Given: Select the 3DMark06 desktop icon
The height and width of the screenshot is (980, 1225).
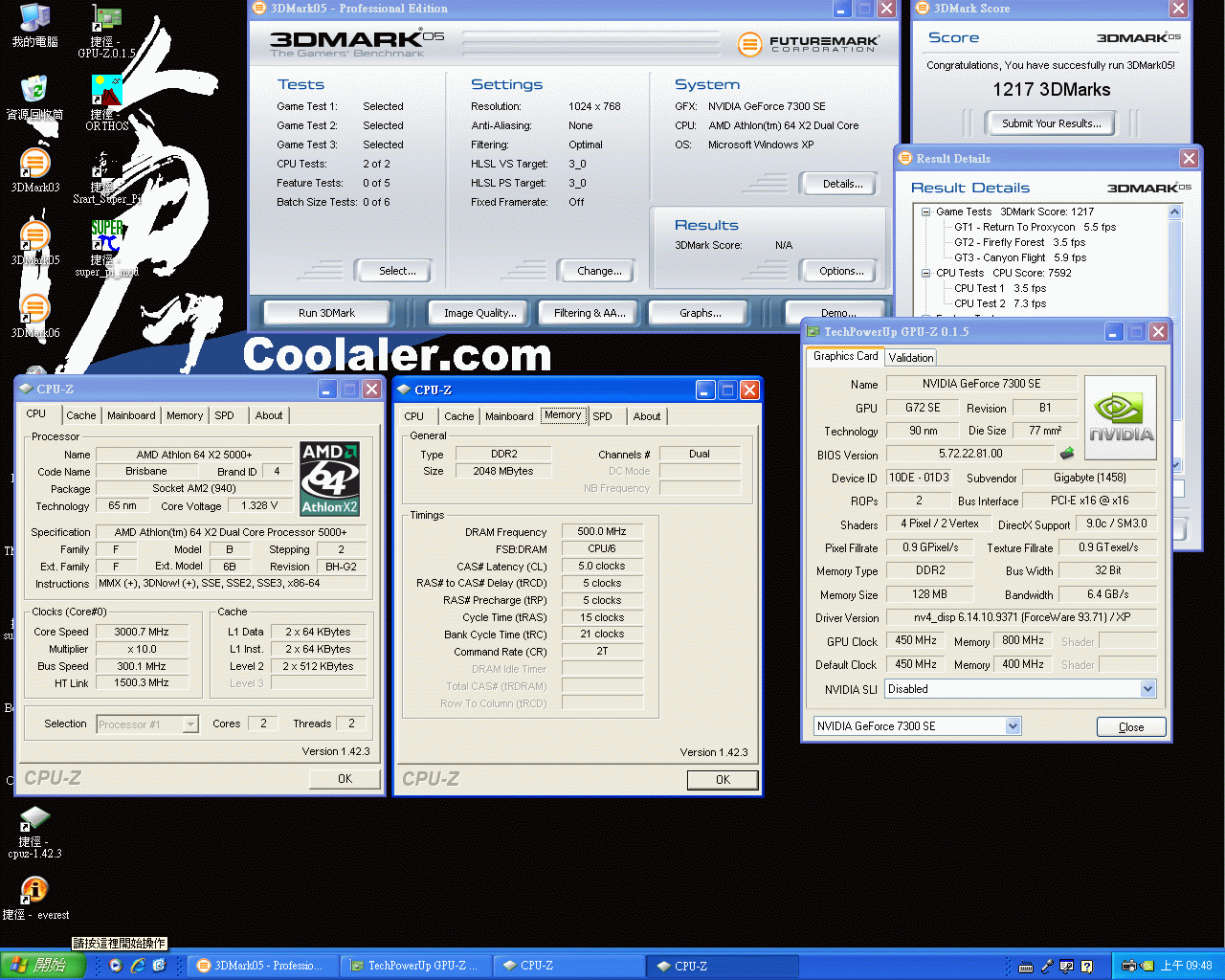Looking at the screenshot, I should 34,310.
